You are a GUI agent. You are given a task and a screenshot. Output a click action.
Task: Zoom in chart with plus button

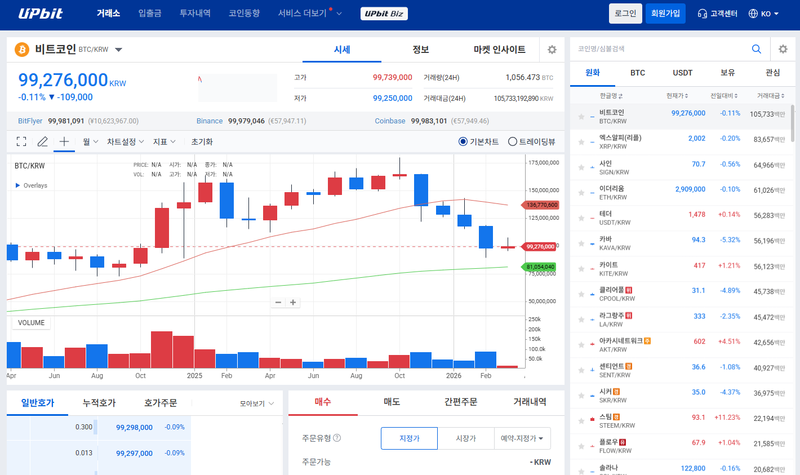tap(293, 302)
